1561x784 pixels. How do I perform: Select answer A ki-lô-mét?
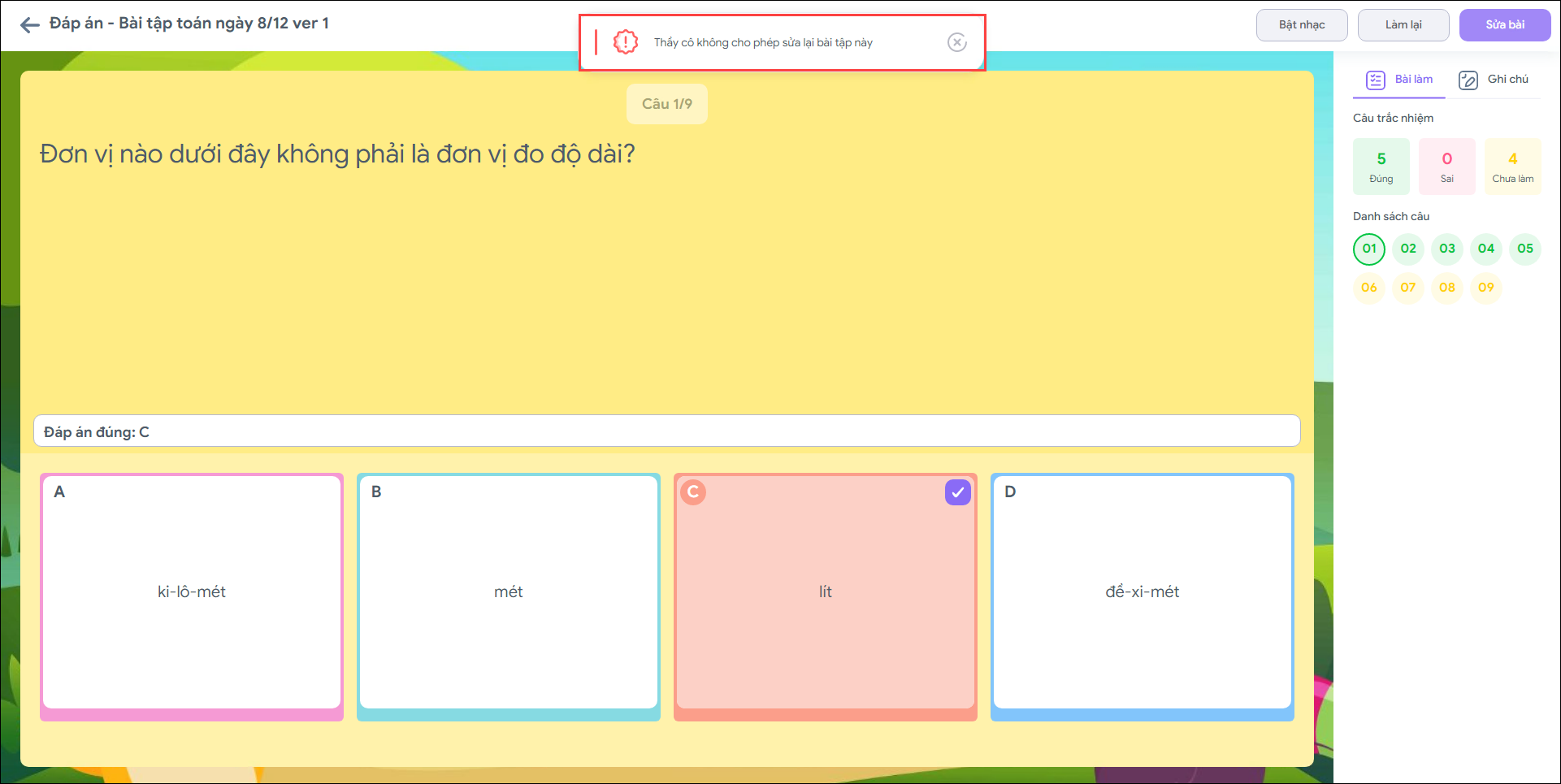[192, 597]
